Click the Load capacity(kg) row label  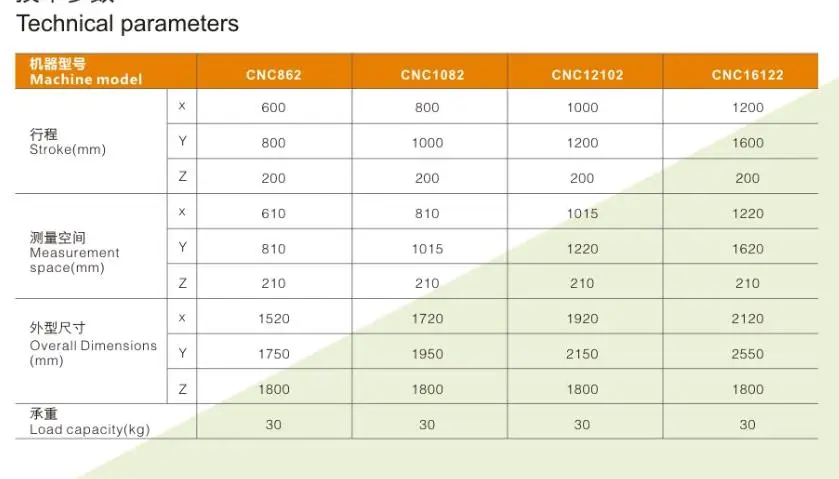point(89,422)
